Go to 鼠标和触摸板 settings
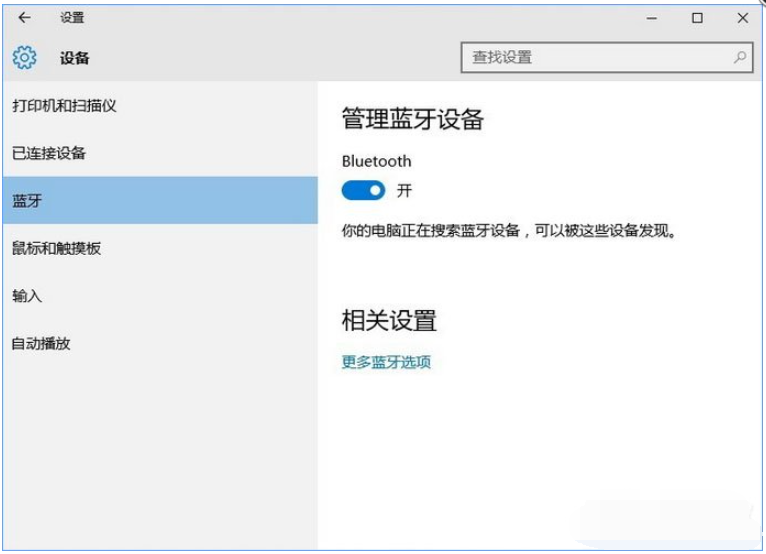The height and width of the screenshot is (554, 766). [56, 249]
